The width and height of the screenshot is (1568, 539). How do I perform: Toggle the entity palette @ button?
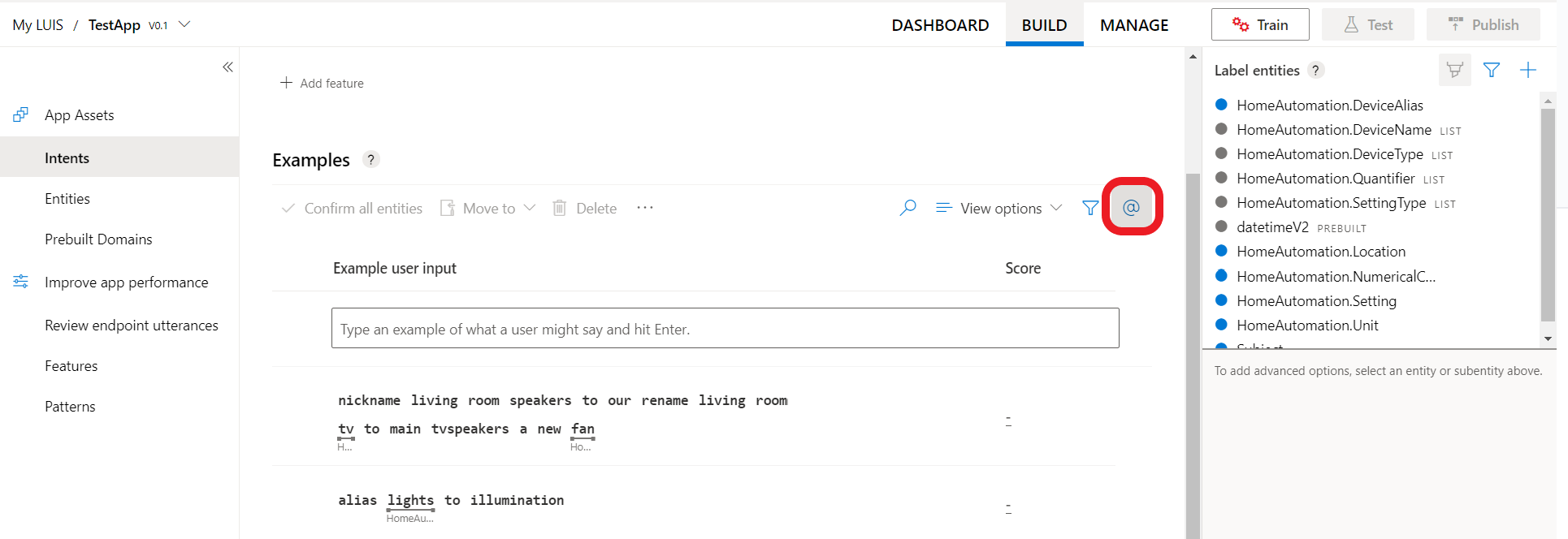(x=1131, y=208)
